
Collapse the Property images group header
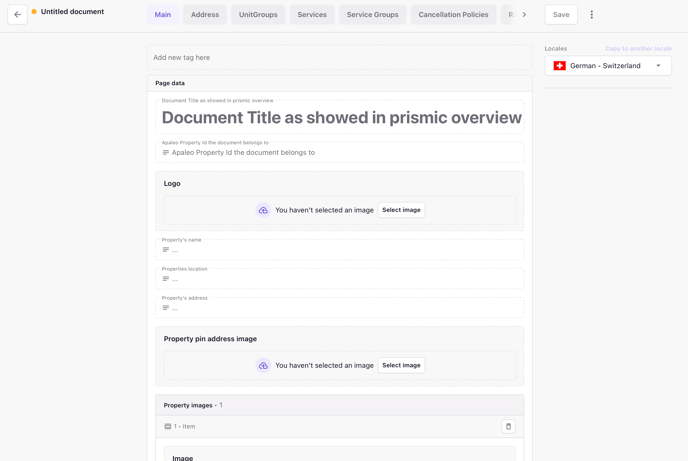(339, 405)
